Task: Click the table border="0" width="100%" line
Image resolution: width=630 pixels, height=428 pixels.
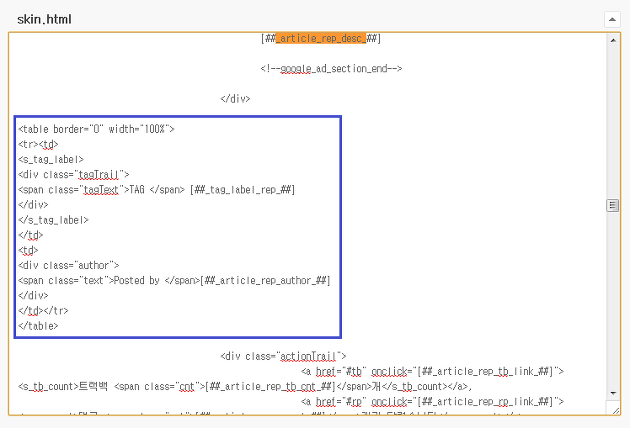Action: [x=96, y=129]
